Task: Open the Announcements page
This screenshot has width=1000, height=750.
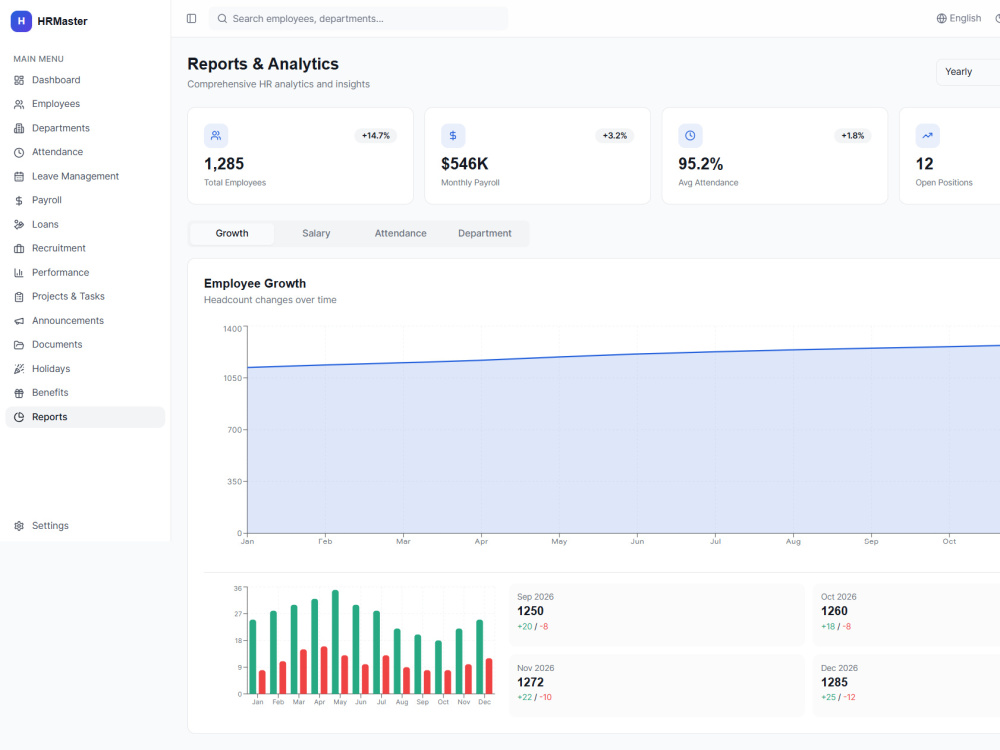Action: [85, 321]
